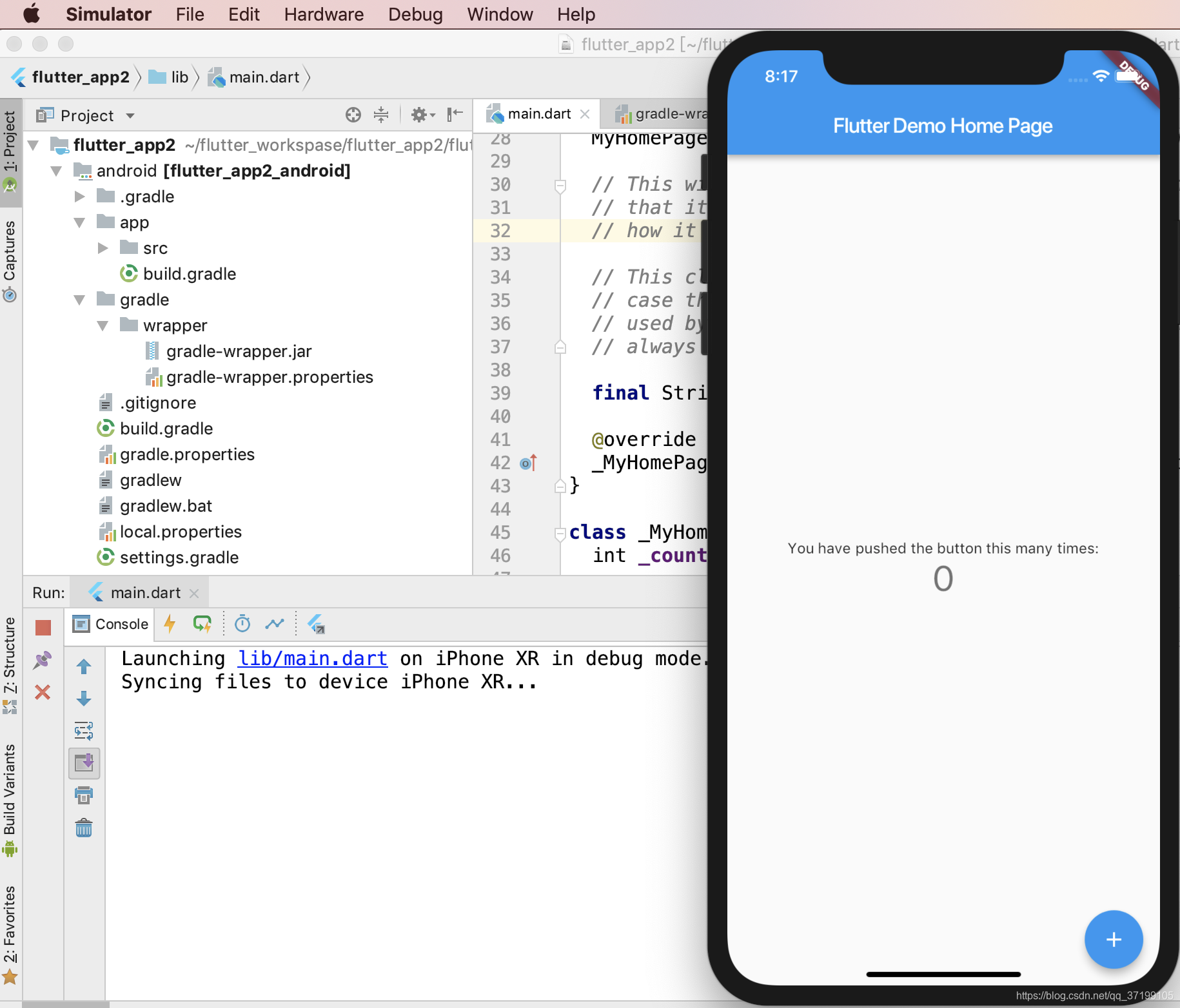Select gradlew.bat in the project tree

155,506
